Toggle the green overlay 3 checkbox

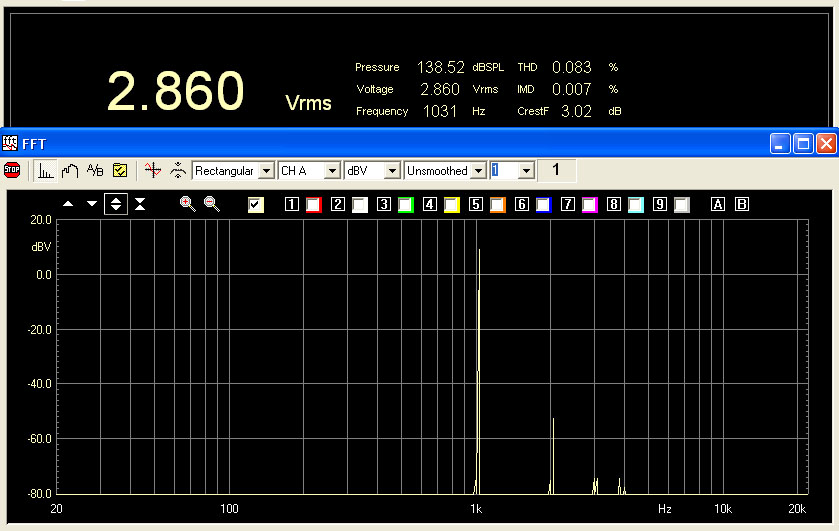point(405,205)
